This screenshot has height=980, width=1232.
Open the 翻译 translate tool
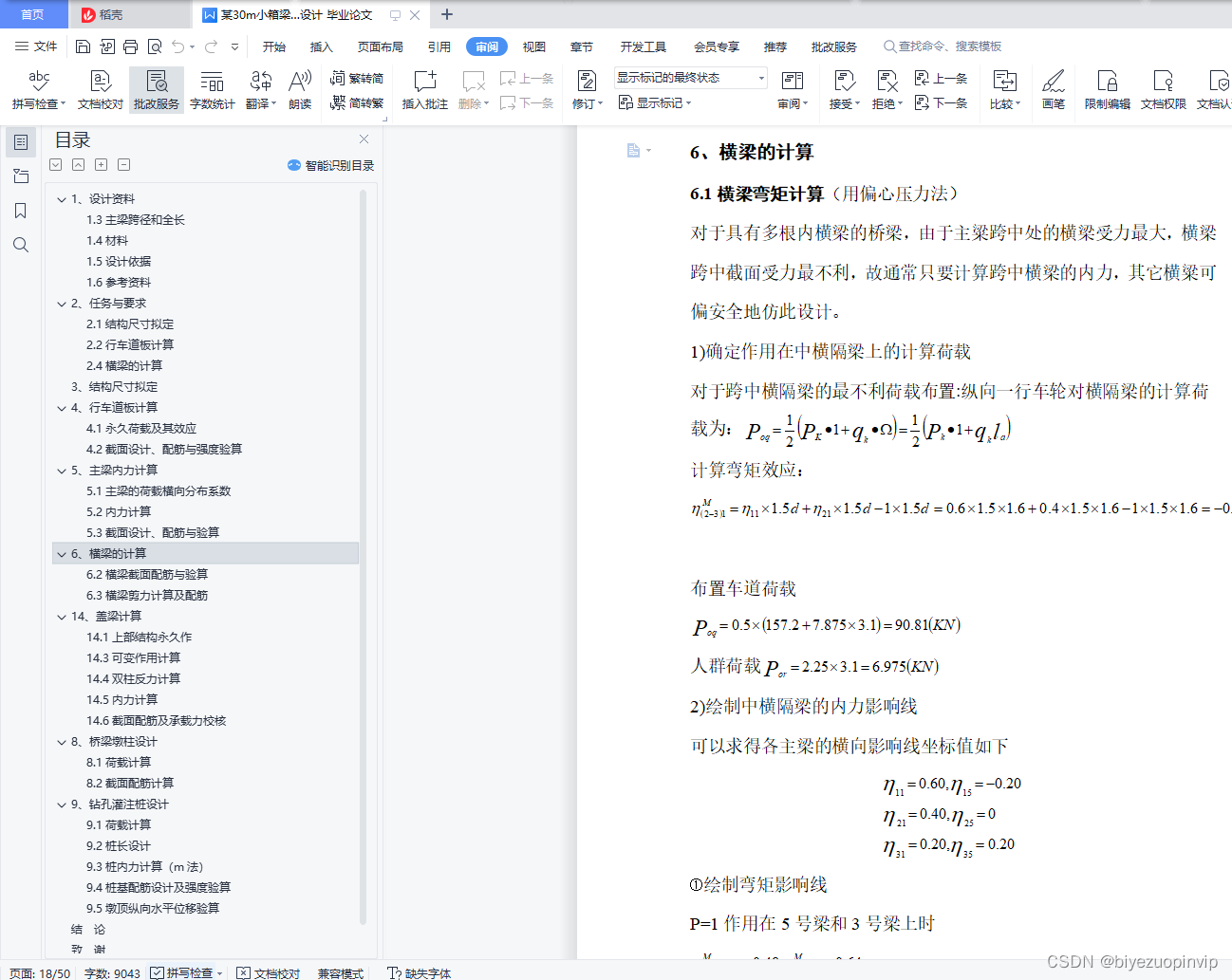tap(261, 90)
